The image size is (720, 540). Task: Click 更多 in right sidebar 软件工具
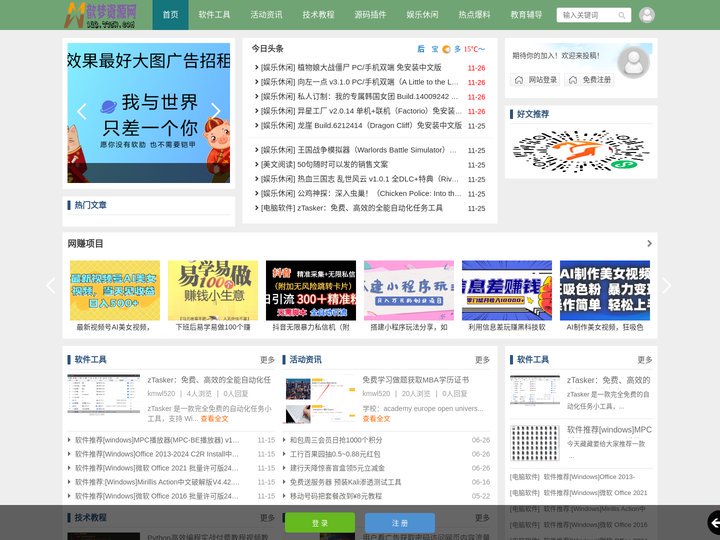pyautogui.click(x=645, y=360)
